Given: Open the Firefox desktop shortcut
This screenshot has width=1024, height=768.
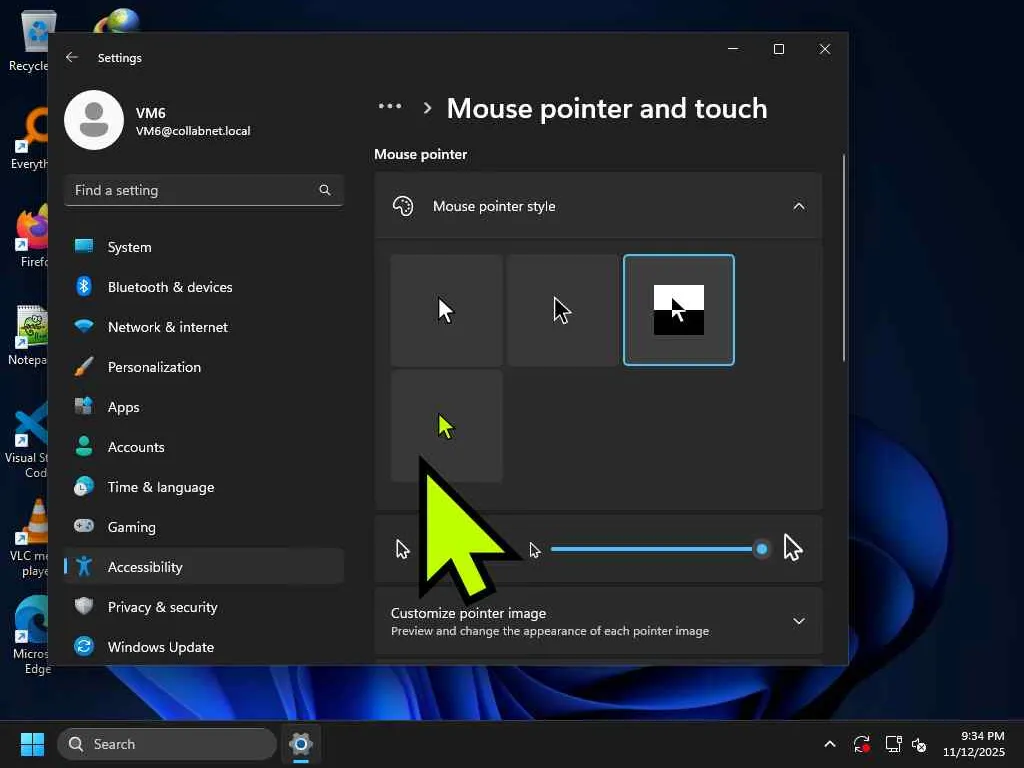Looking at the screenshot, I should [x=30, y=235].
